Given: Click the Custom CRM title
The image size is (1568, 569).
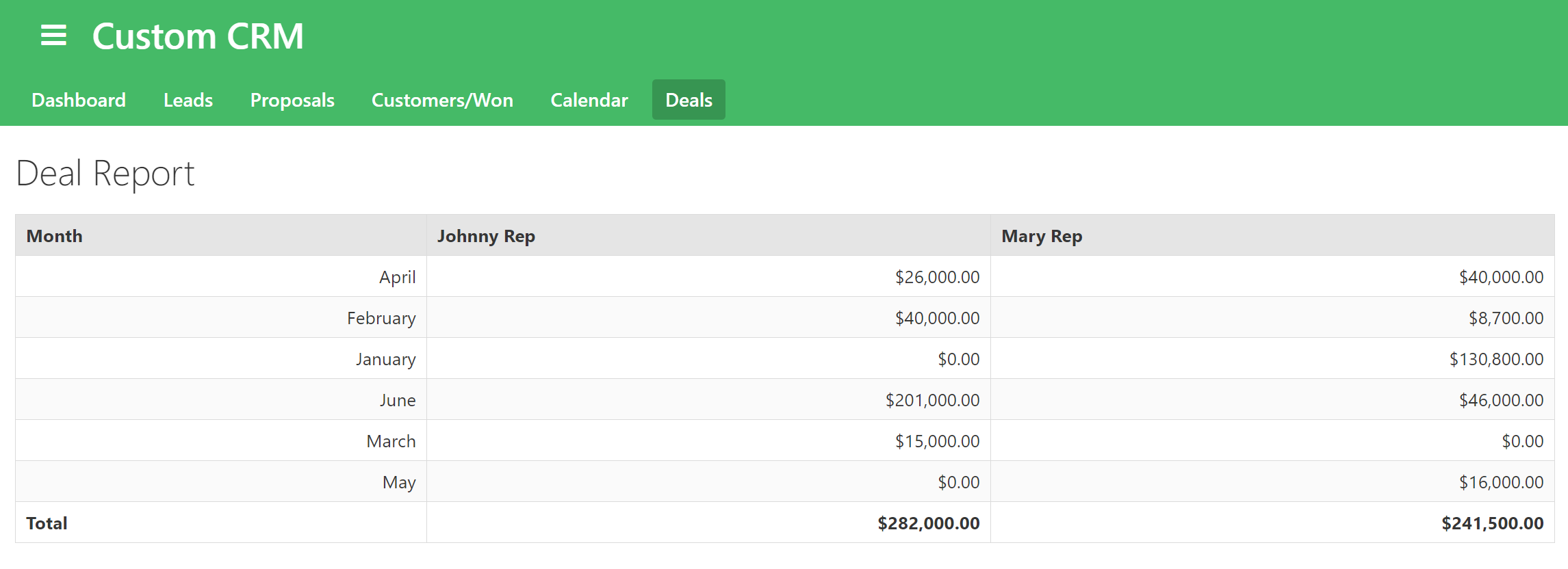Looking at the screenshot, I should [198, 36].
